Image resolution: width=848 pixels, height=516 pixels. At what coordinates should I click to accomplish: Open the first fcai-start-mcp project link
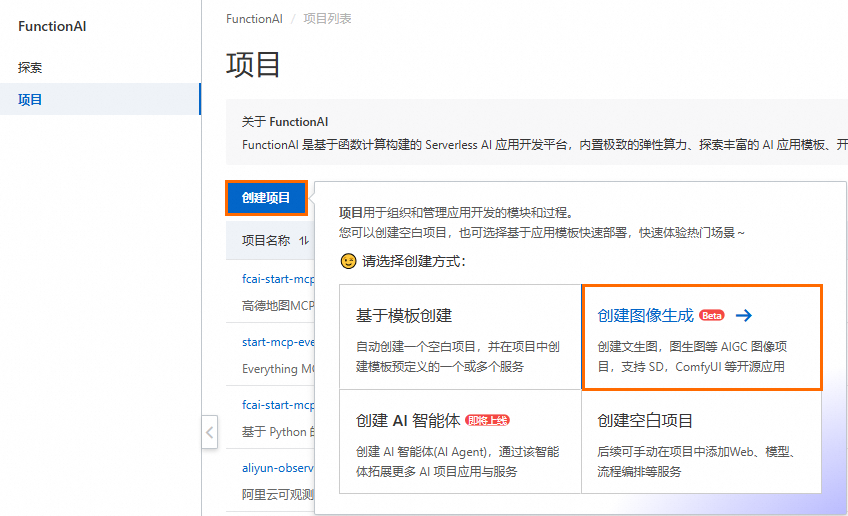point(278,279)
